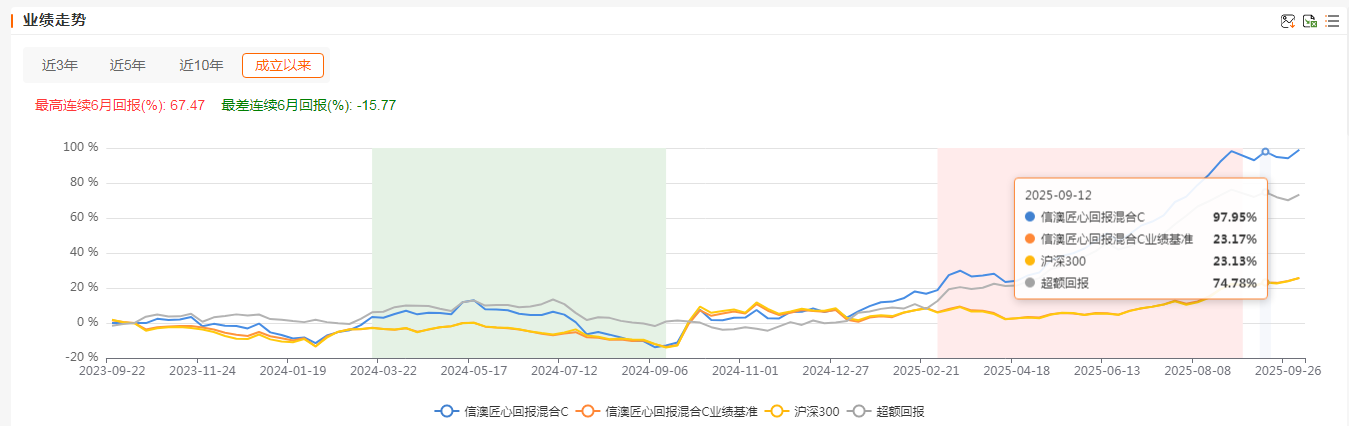
Task: Toggle 信澳匡心回报混合C业绩基准 legend label
Action: pyautogui.click(x=681, y=411)
